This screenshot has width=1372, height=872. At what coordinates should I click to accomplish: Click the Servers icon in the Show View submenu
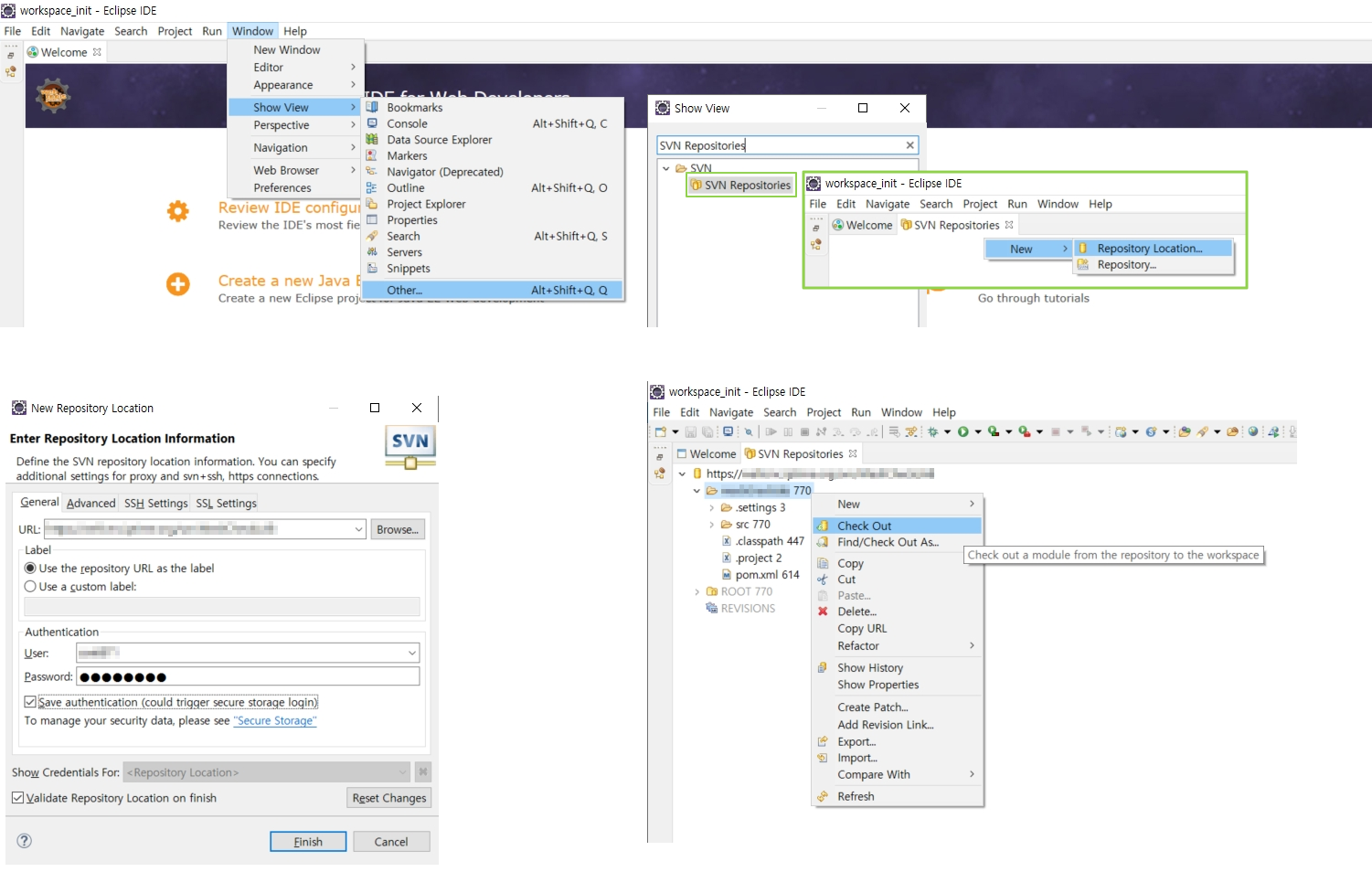pos(372,252)
